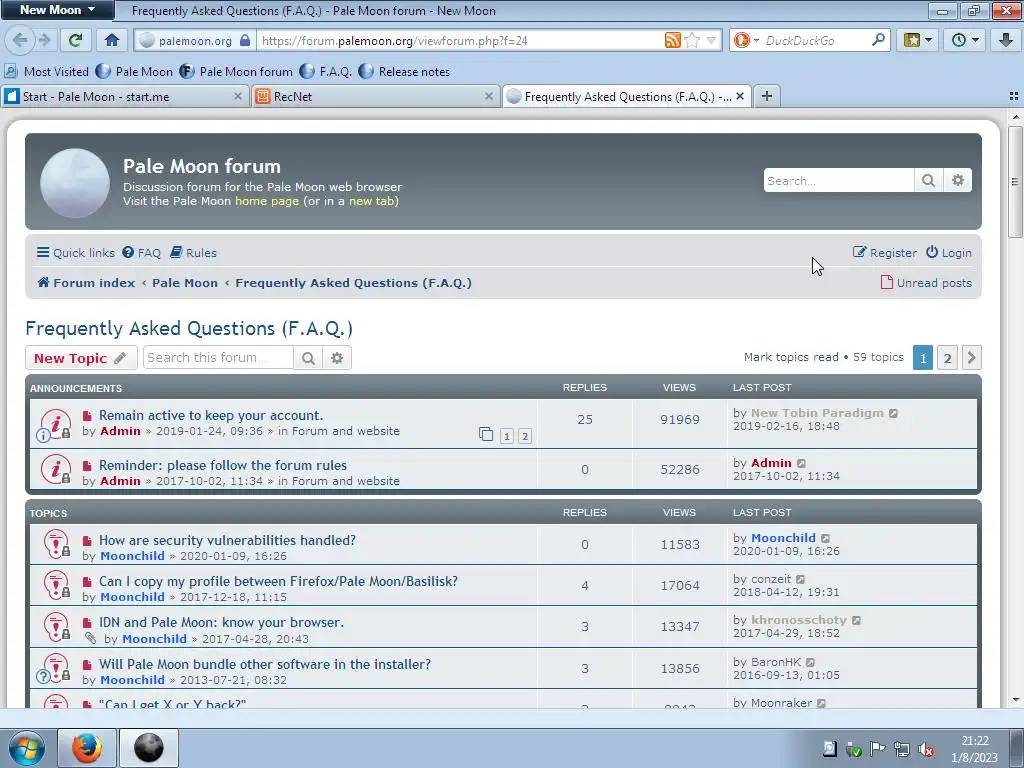
Task: Open the Most Visited bookmarks item
Action: pyautogui.click(x=46, y=71)
